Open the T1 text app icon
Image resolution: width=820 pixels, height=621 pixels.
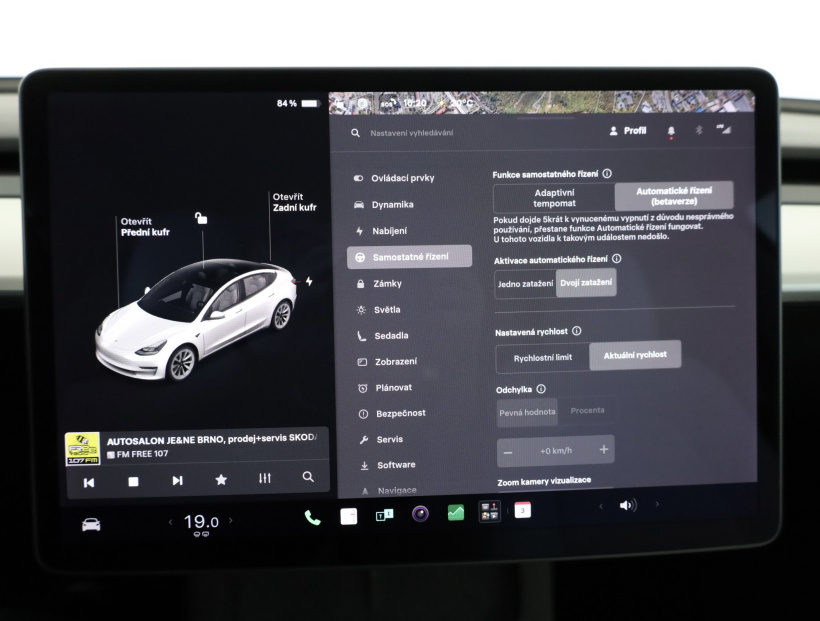pos(384,515)
